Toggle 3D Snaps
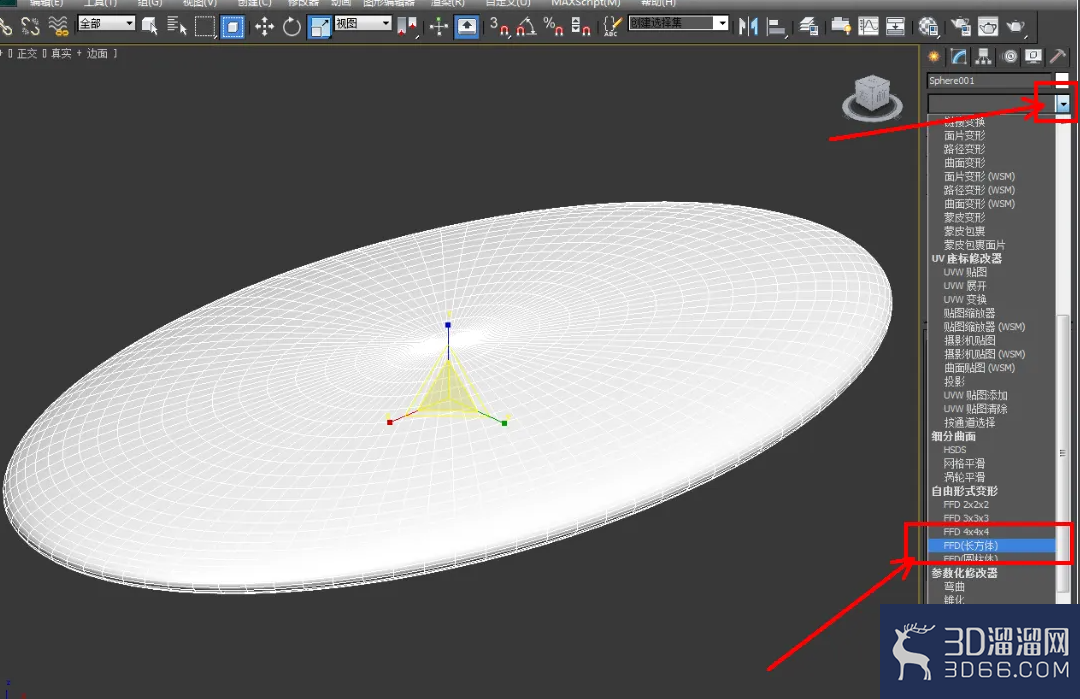Screen dimensions: 1080x699 499,27
